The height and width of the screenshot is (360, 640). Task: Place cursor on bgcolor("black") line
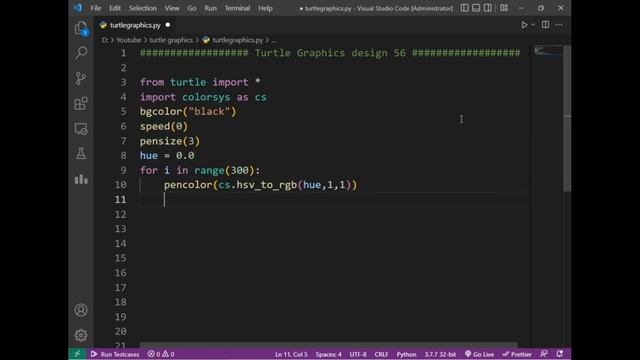pos(188,111)
